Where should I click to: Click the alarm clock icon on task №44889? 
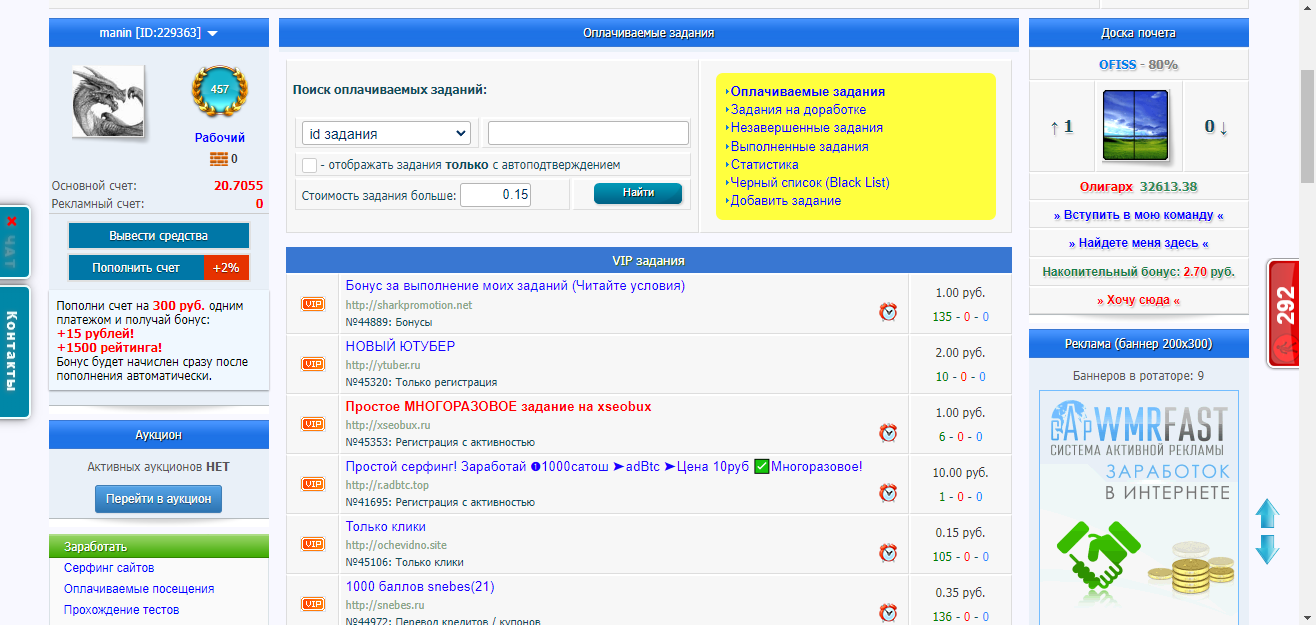888,312
